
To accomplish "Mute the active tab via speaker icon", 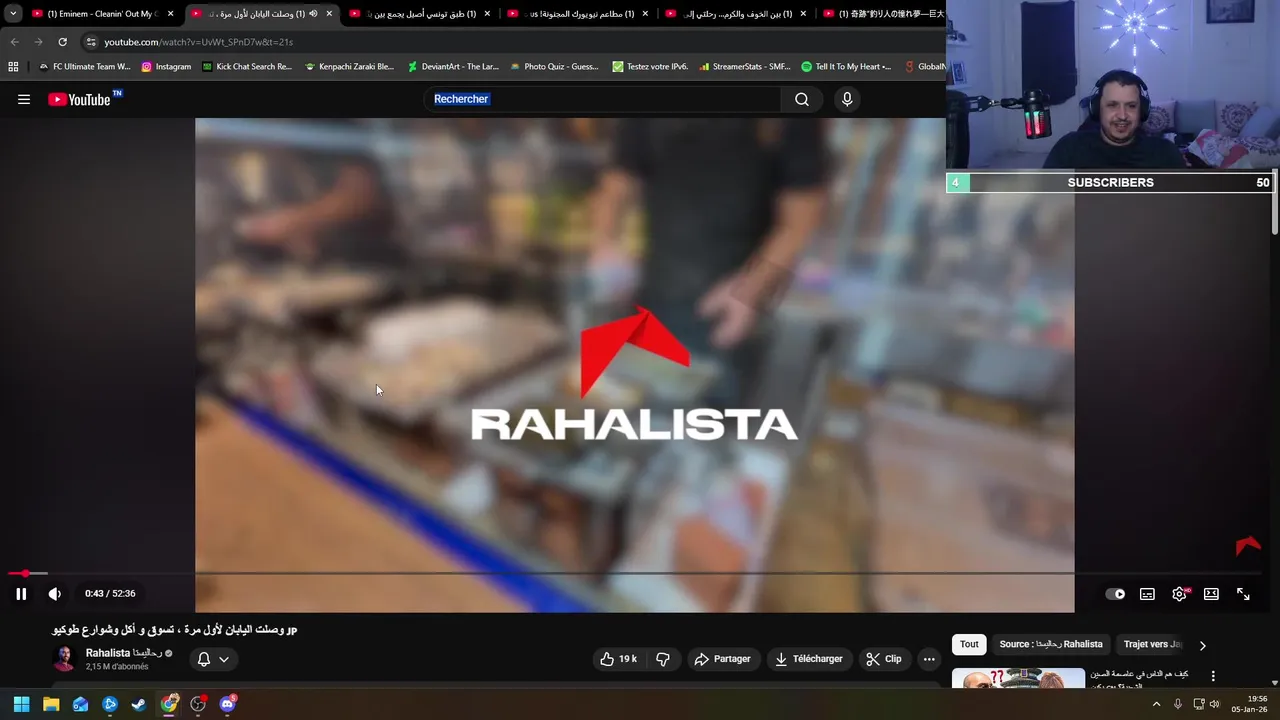I will point(313,14).
